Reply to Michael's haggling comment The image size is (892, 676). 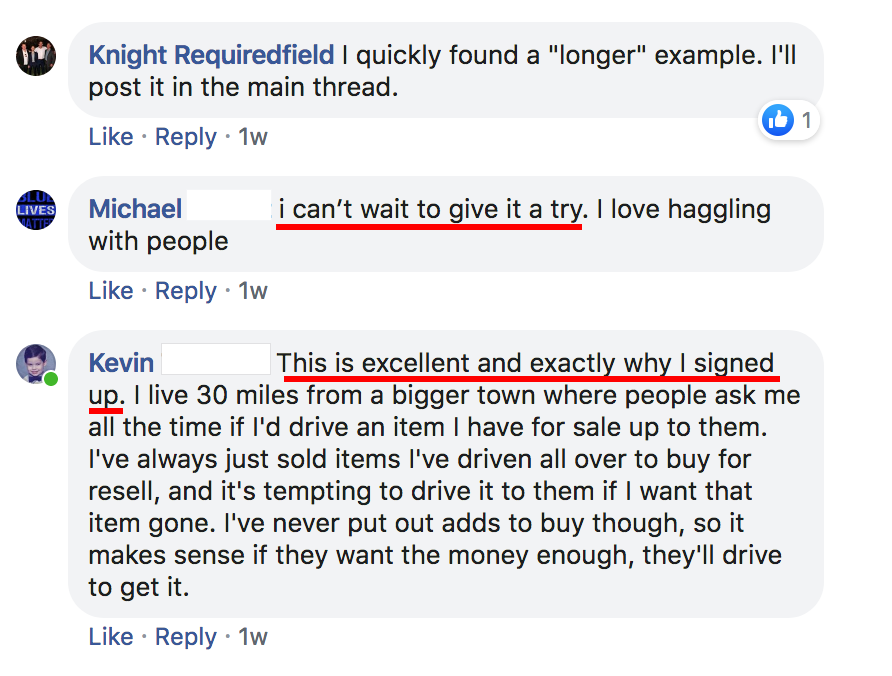185,291
